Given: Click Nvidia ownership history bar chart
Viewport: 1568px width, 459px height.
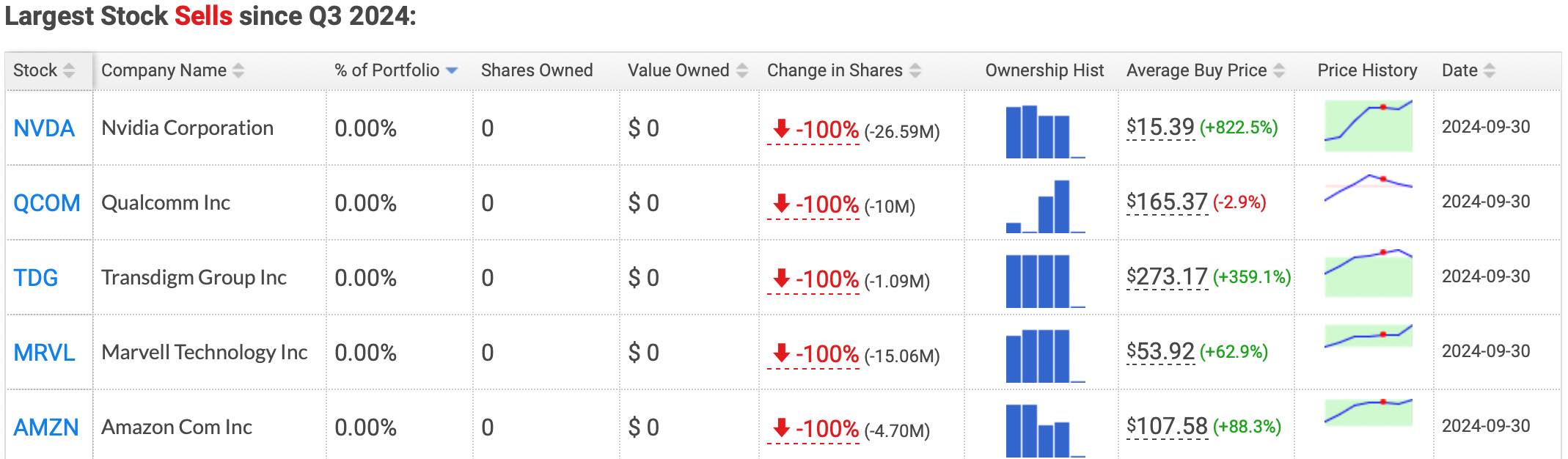Looking at the screenshot, I should coord(1044,132).
